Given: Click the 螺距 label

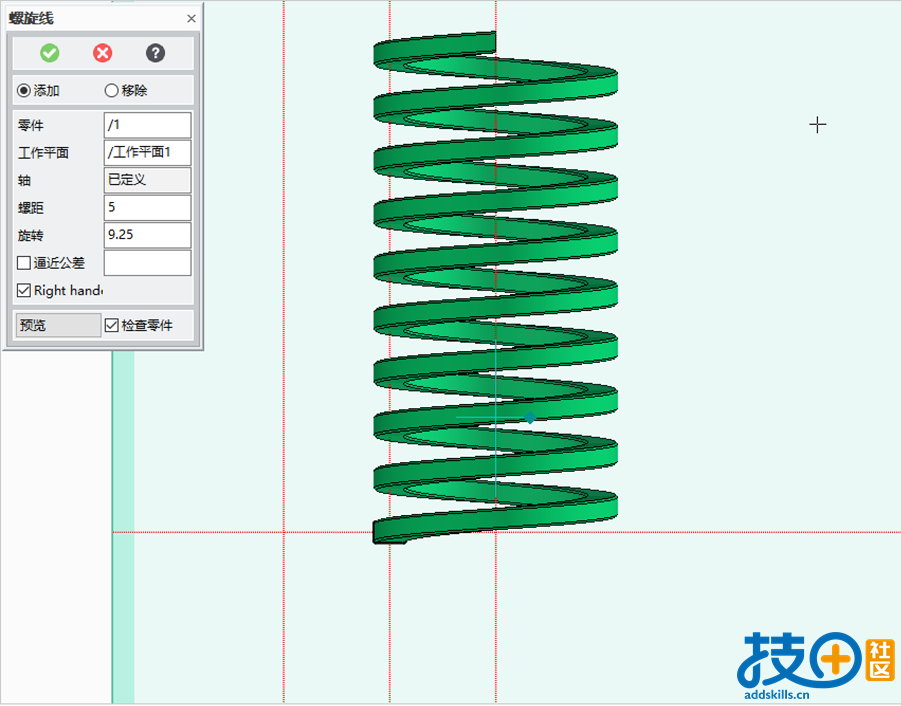Looking at the screenshot, I should 31,208.
